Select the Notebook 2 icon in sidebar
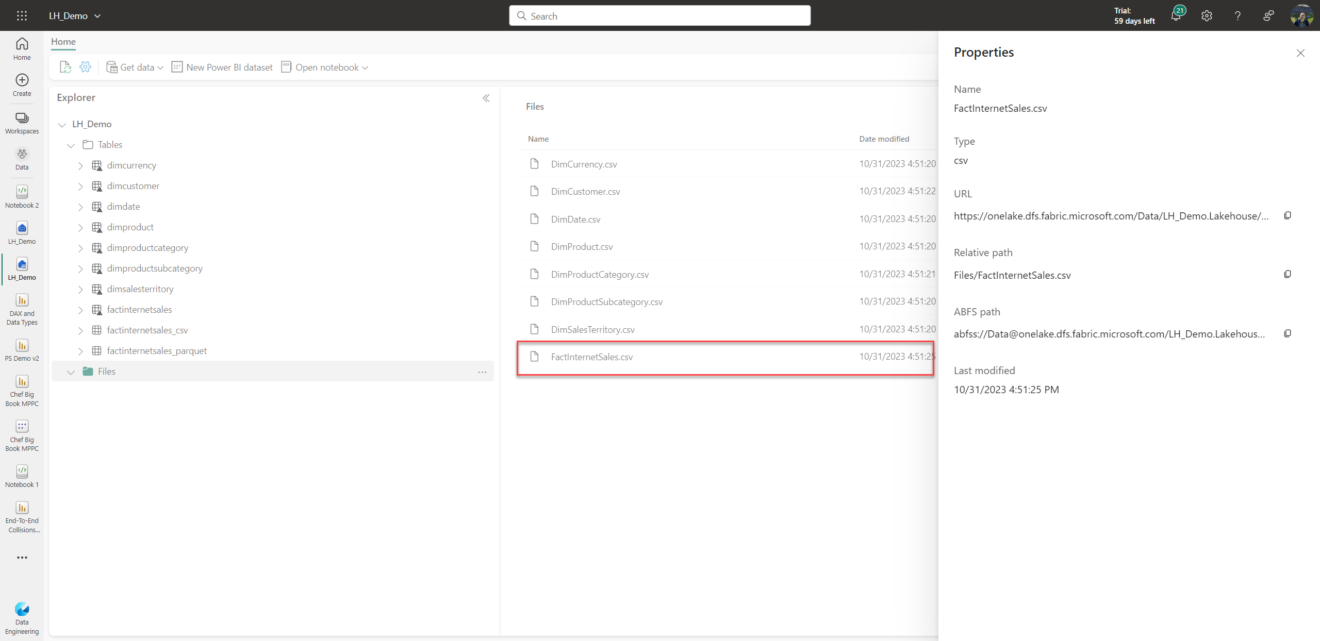This screenshot has height=641, width=1320. [21, 190]
